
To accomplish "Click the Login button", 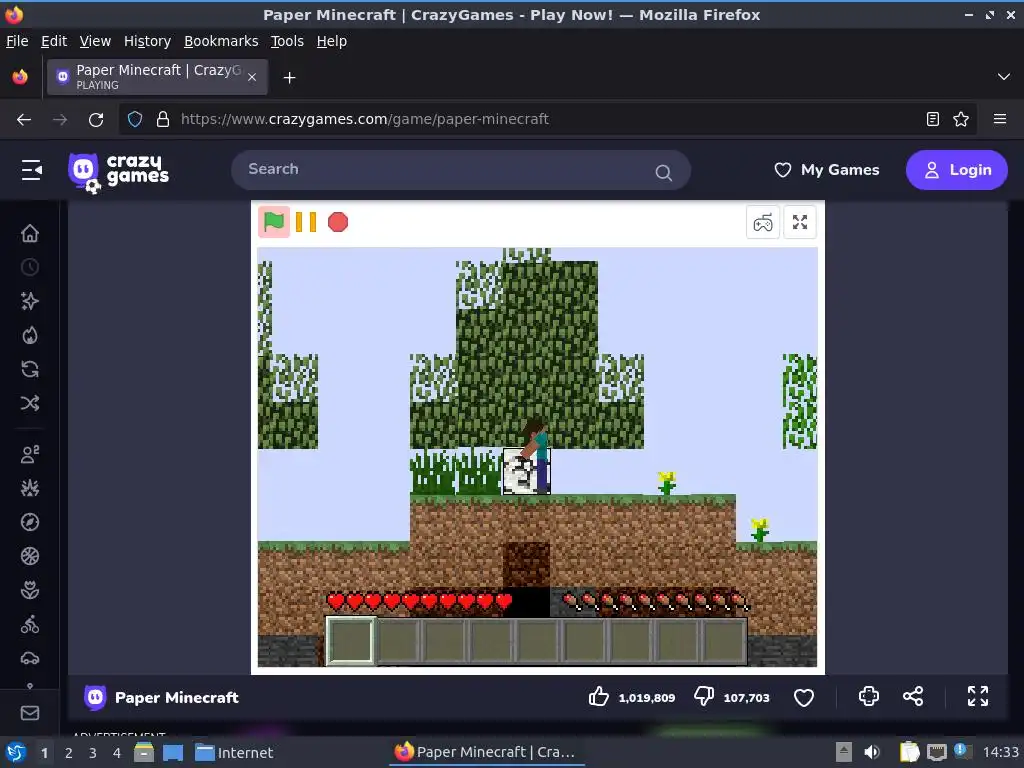I will (x=957, y=170).
